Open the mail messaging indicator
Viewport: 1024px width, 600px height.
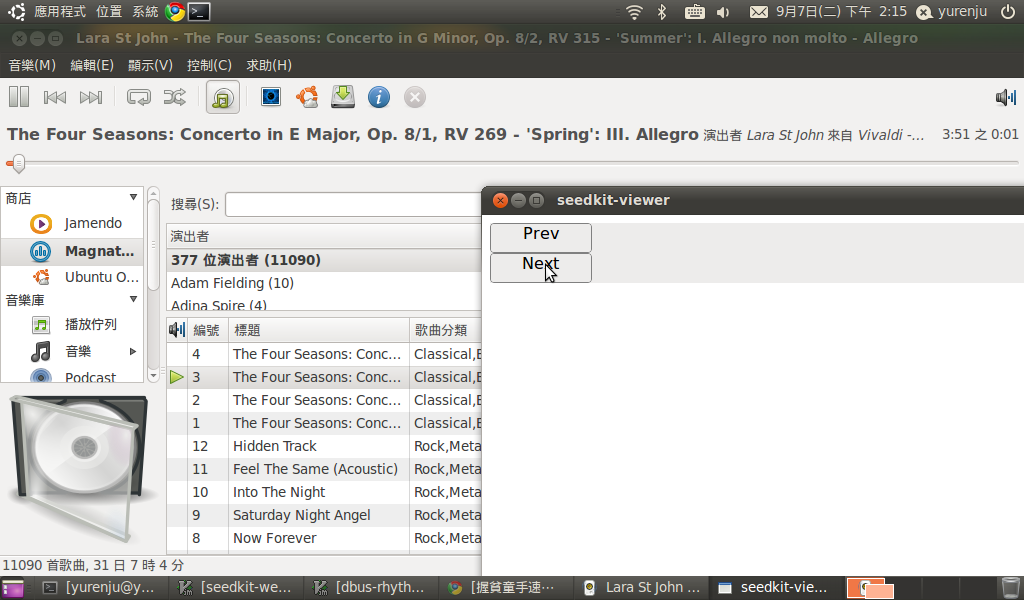(x=758, y=12)
